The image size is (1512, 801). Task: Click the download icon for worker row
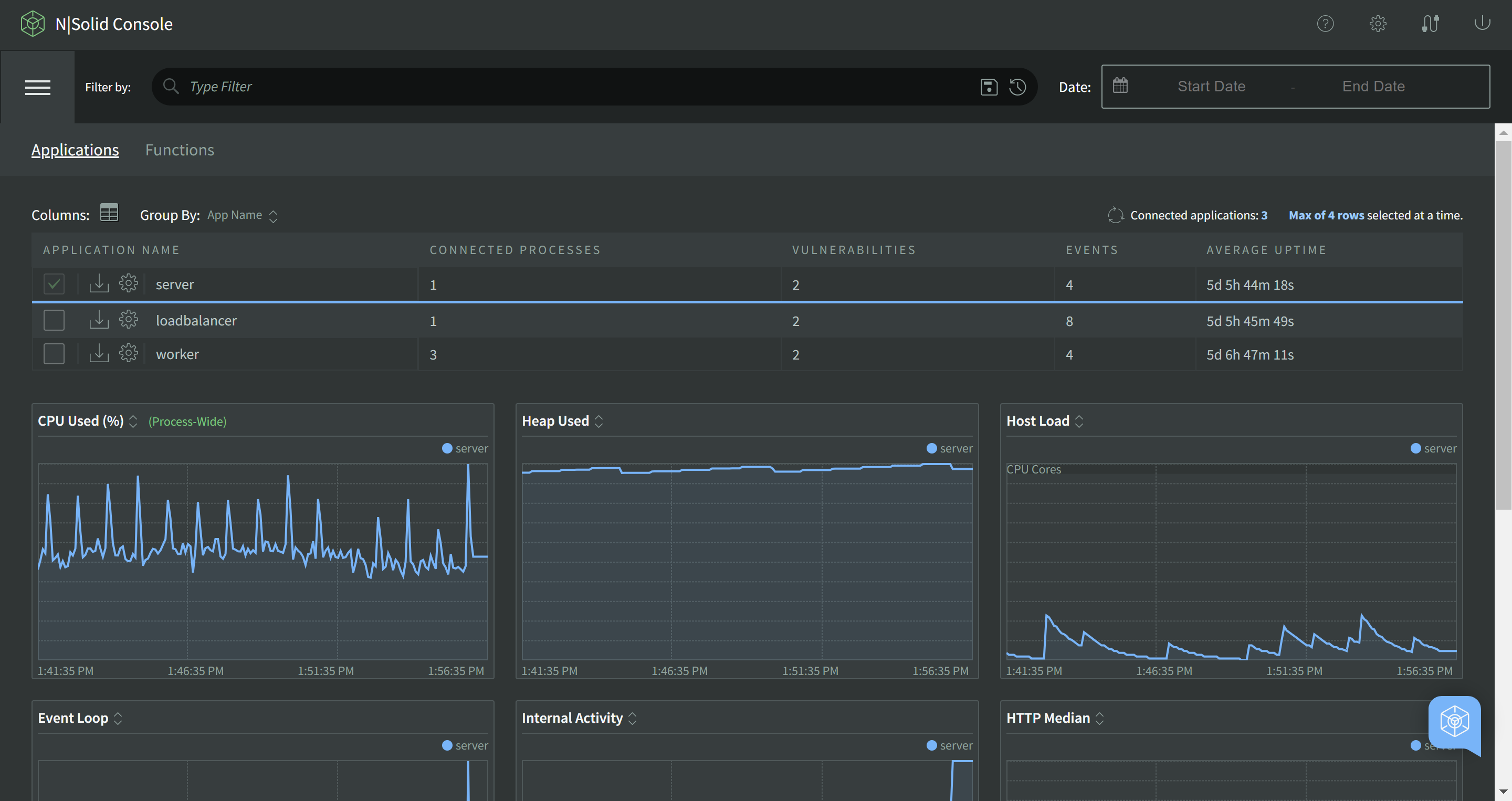(98, 354)
